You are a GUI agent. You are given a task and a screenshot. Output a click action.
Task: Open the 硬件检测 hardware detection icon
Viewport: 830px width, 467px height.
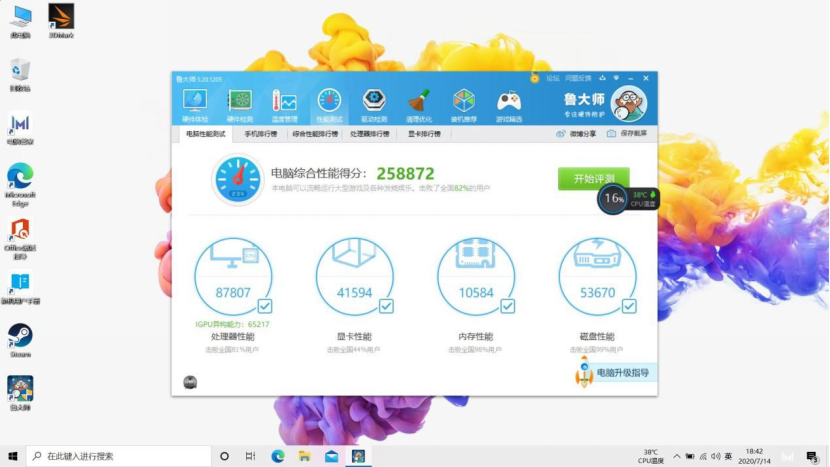click(x=239, y=102)
